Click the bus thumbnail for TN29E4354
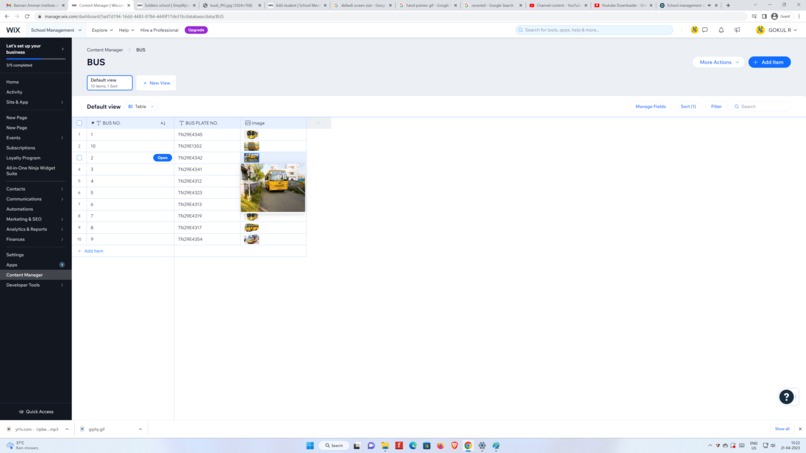806x453 pixels. click(251, 239)
